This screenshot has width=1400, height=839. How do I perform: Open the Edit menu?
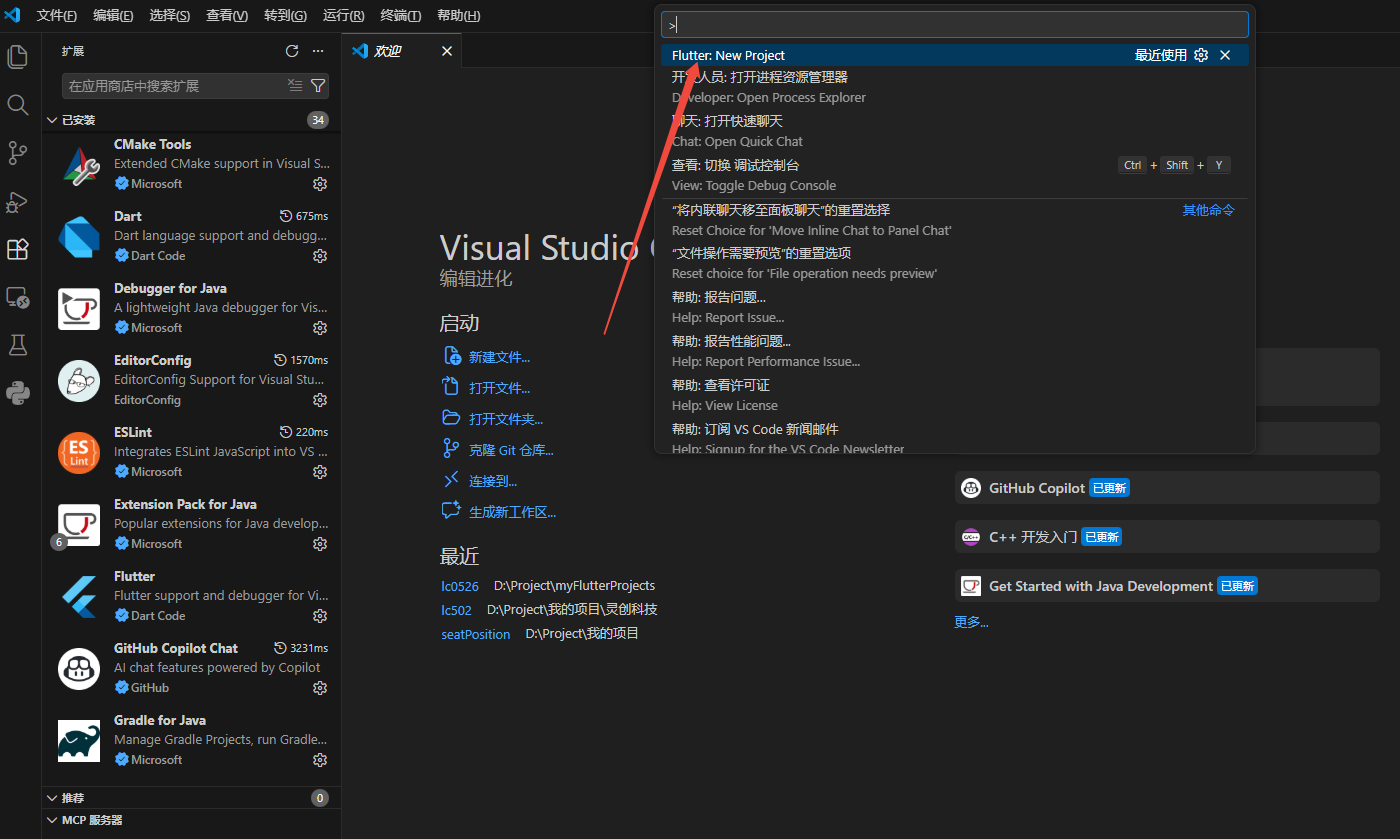(x=113, y=16)
